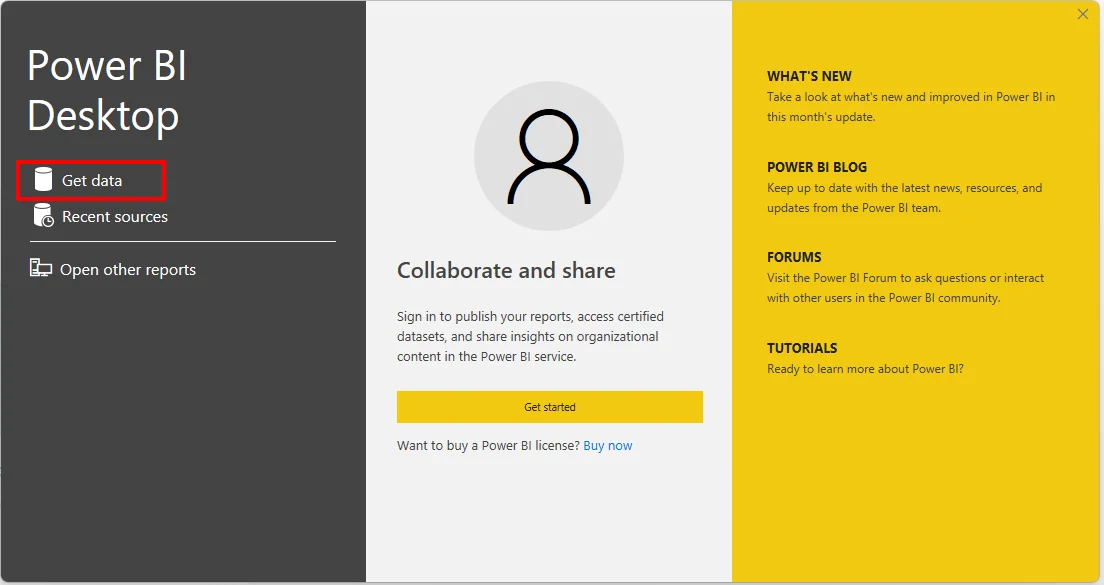
Task: Click the yellow Get started button
Action: (x=549, y=407)
